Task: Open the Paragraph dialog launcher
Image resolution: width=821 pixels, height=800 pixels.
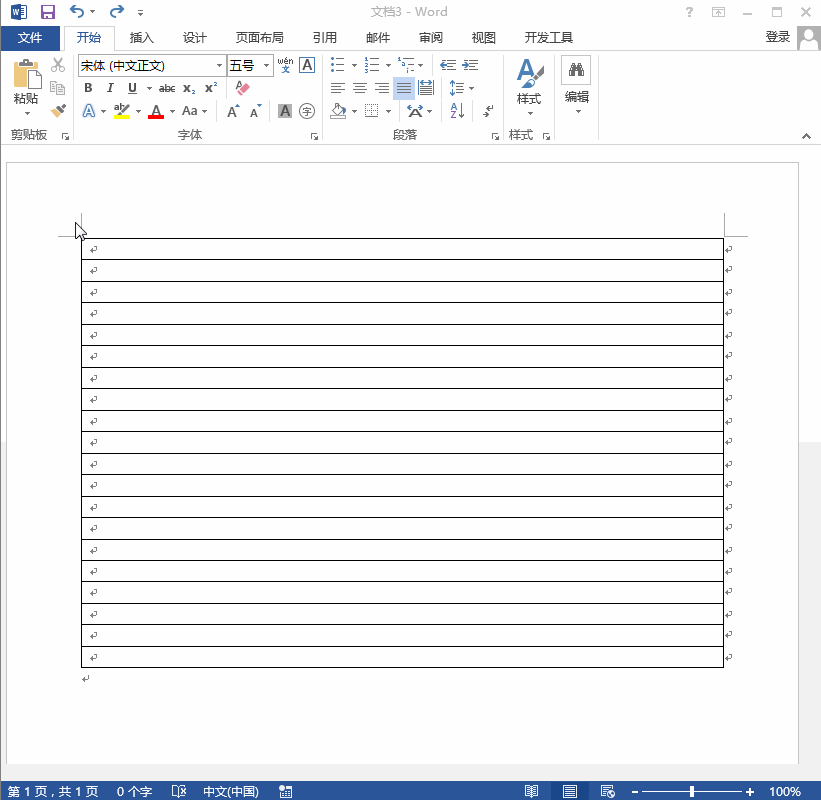Action: tap(495, 137)
